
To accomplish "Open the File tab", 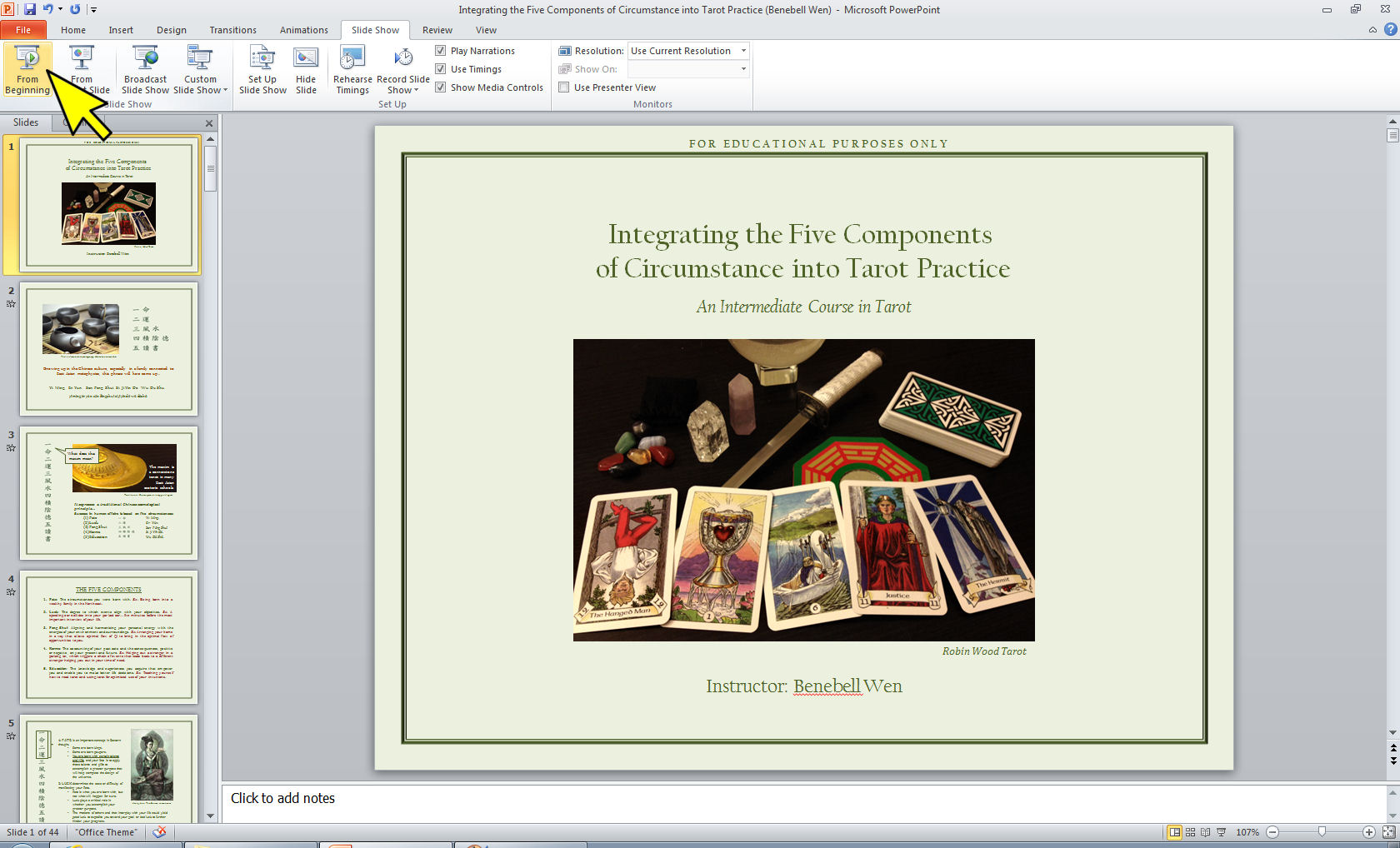I will [23, 30].
